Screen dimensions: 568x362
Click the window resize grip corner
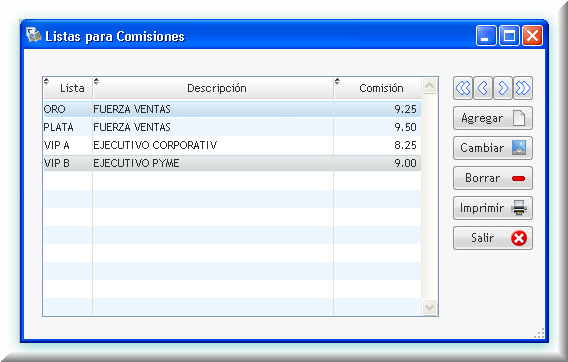539,333
